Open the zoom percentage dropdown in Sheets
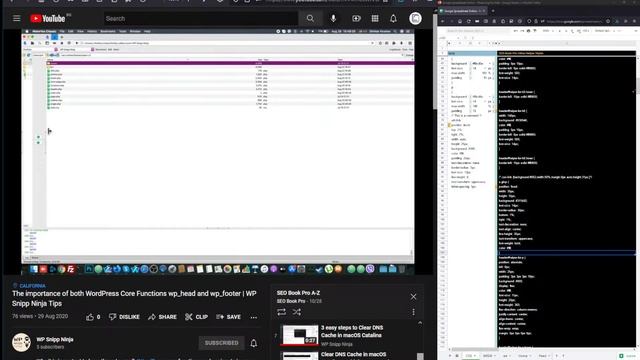640x360 pixels. [548, 31]
